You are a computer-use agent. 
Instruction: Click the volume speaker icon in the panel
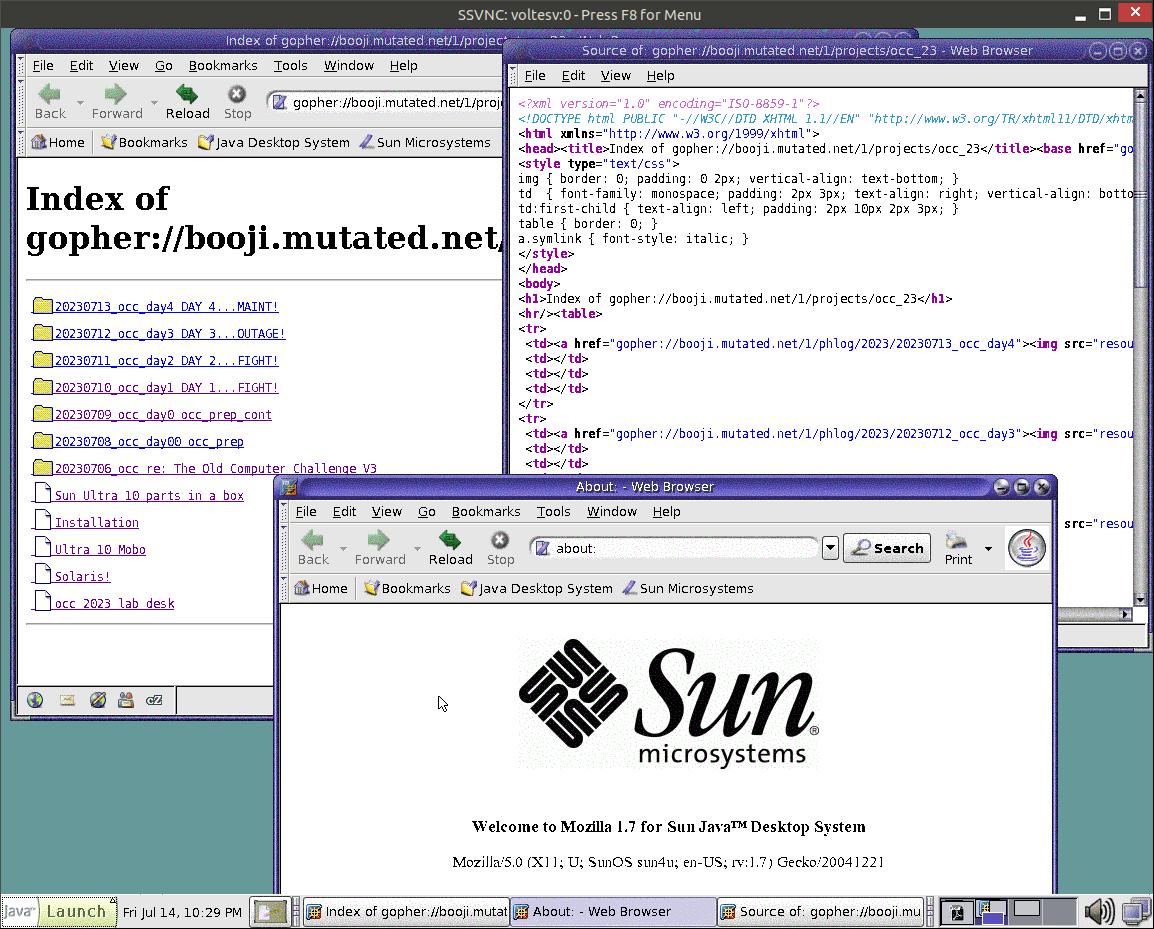click(x=1099, y=911)
